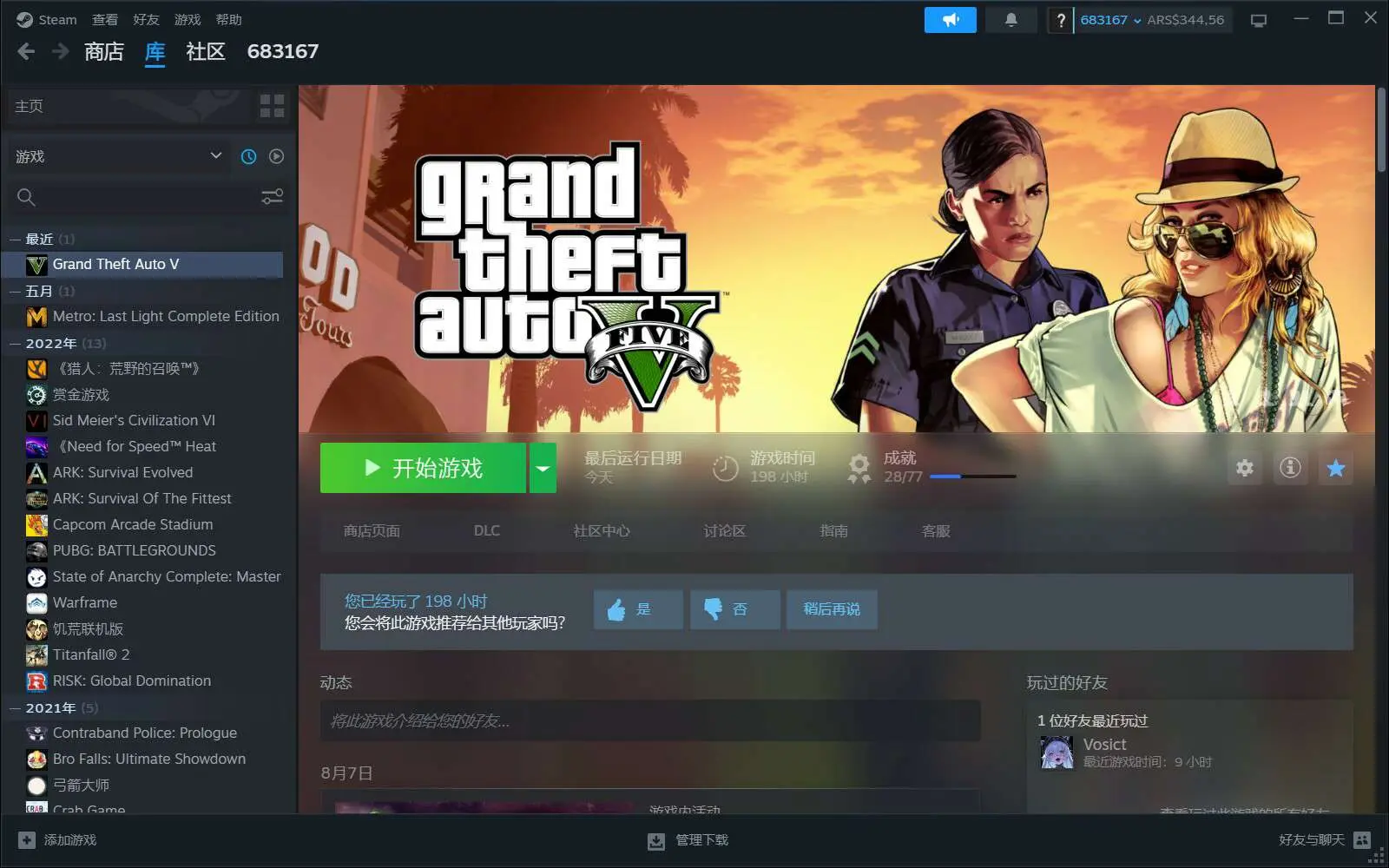Open launch options dropdown next to play
This screenshot has height=868, width=1389.
click(x=543, y=468)
